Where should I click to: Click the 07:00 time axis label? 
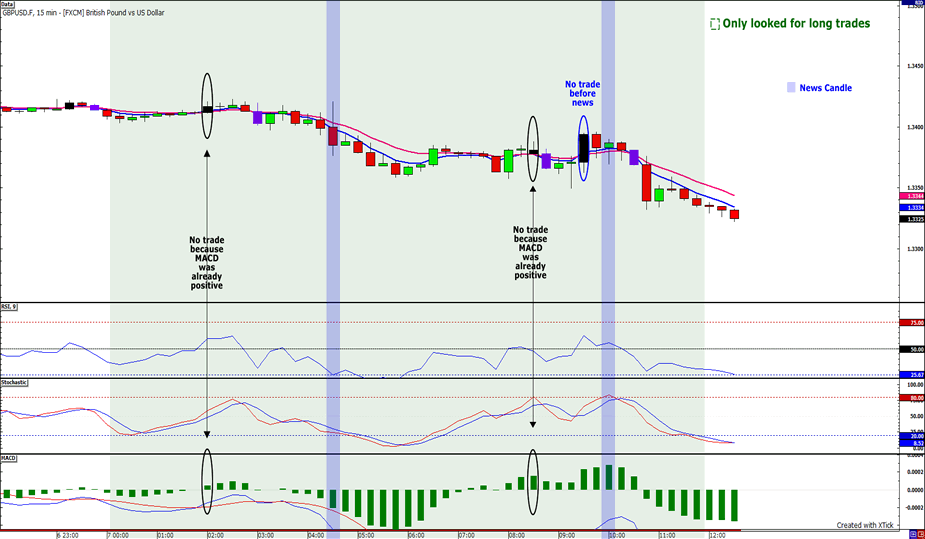coord(467,535)
